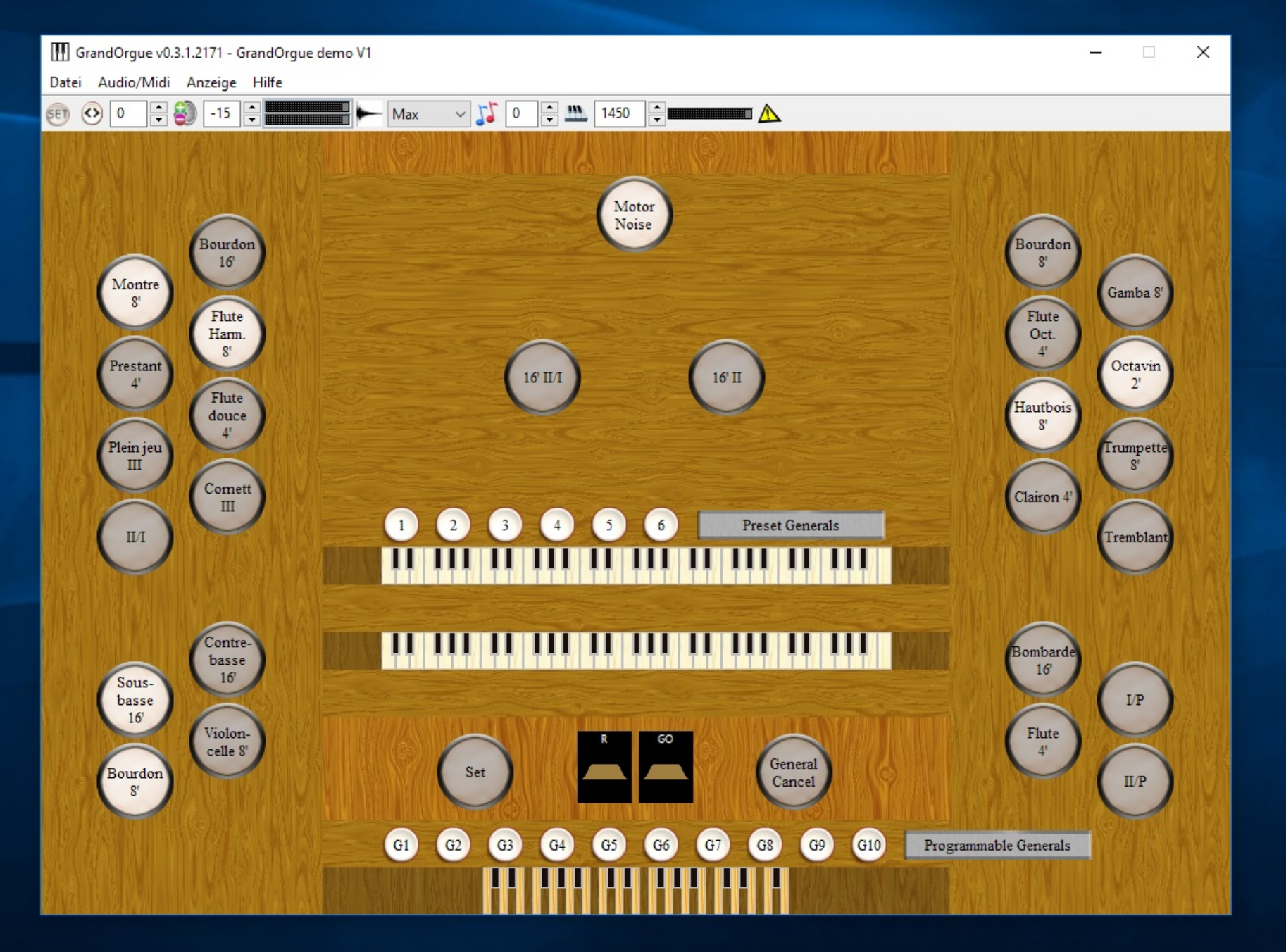This screenshot has width=1286, height=952.
Task: Toggle the 16' II/I coupler
Action: point(543,377)
